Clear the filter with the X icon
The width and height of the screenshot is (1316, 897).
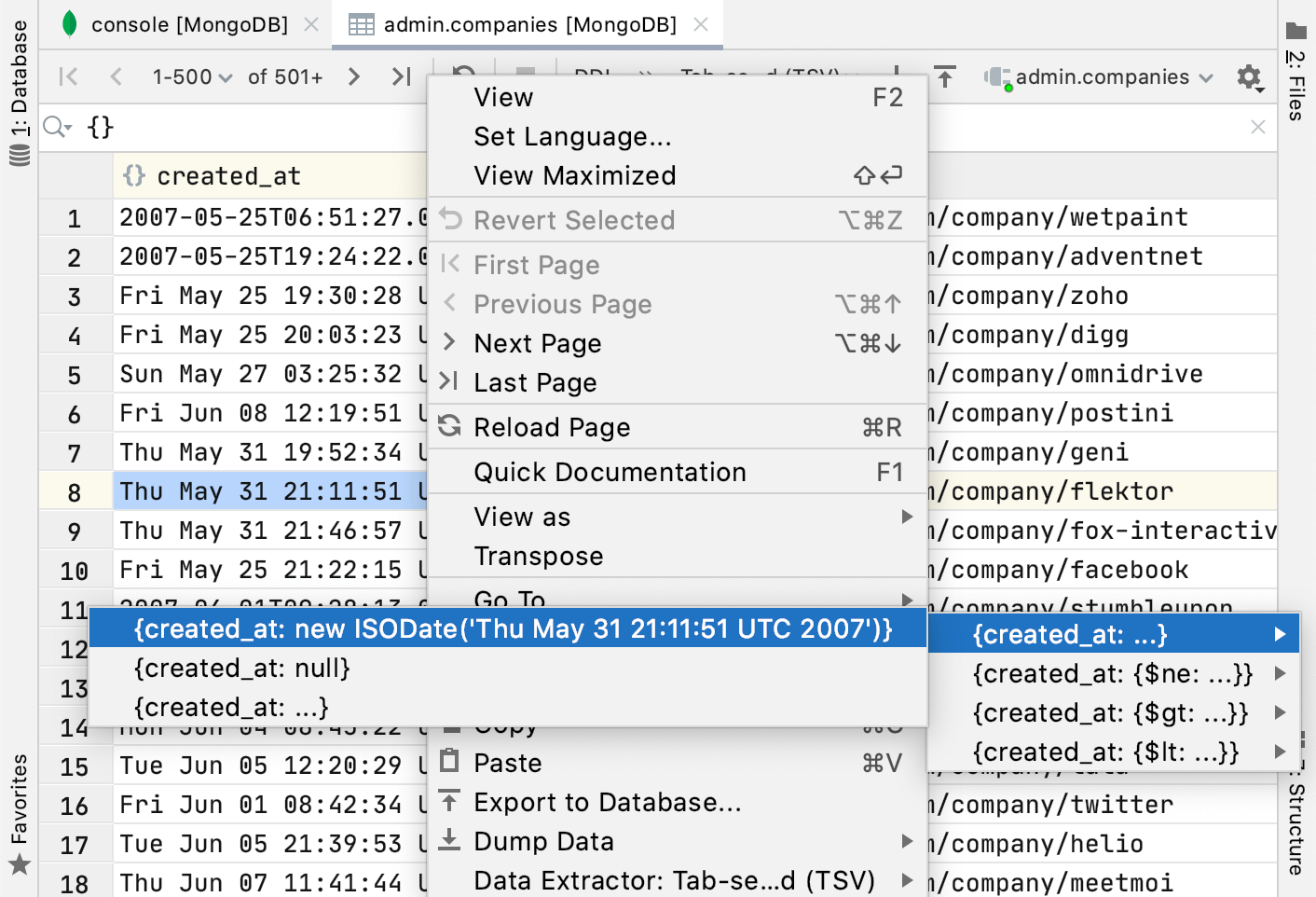1257,127
